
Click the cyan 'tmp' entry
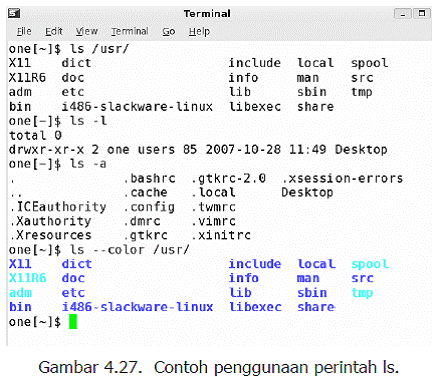coord(362,293)
